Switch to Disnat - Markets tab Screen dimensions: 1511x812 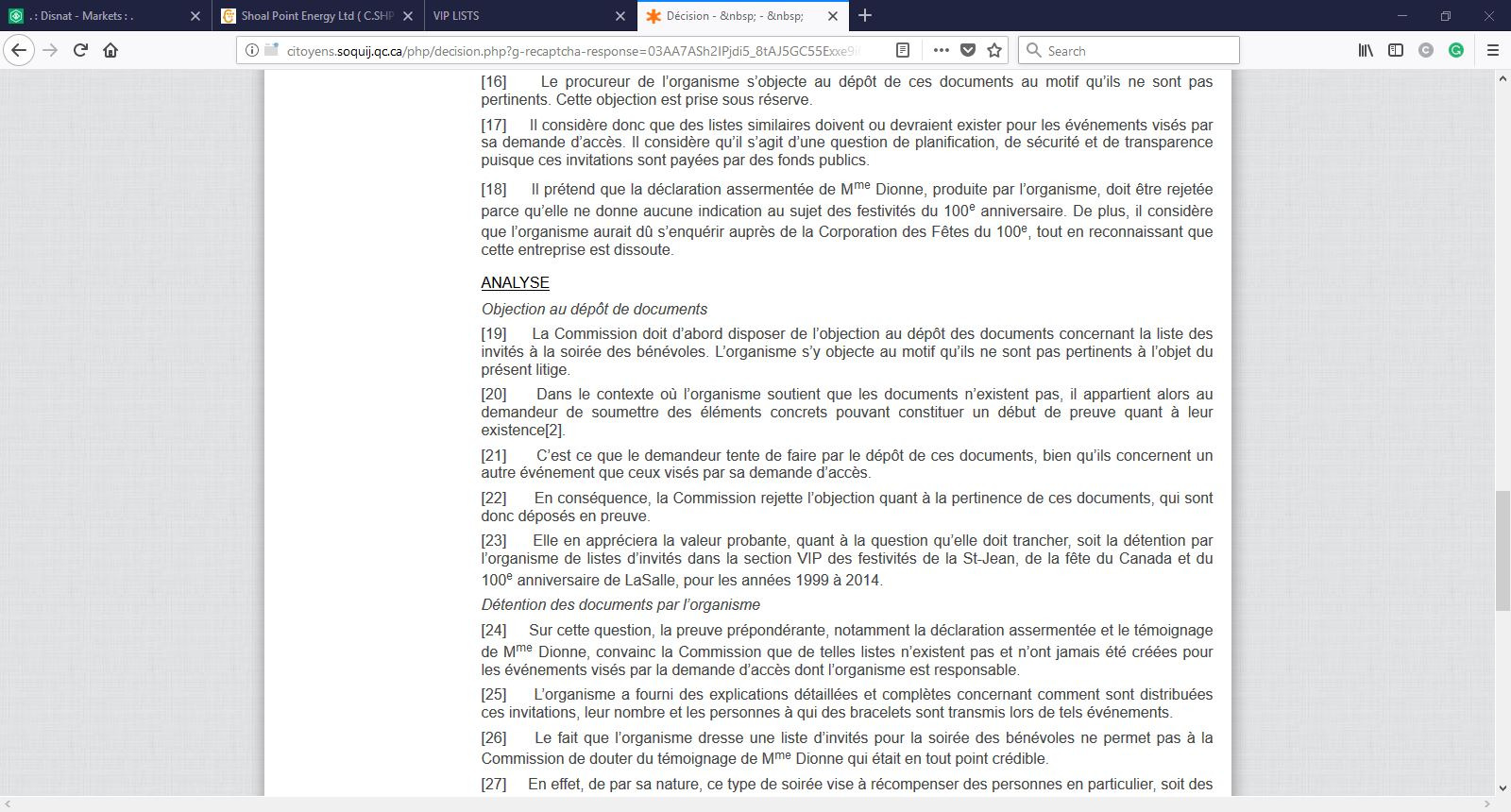[104, 16]
